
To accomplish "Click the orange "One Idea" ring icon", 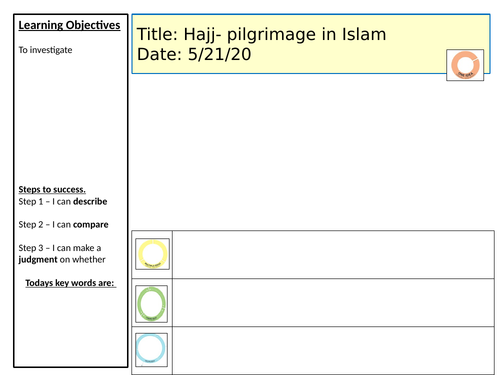I will pyautogui.click(x=465, y=65).
